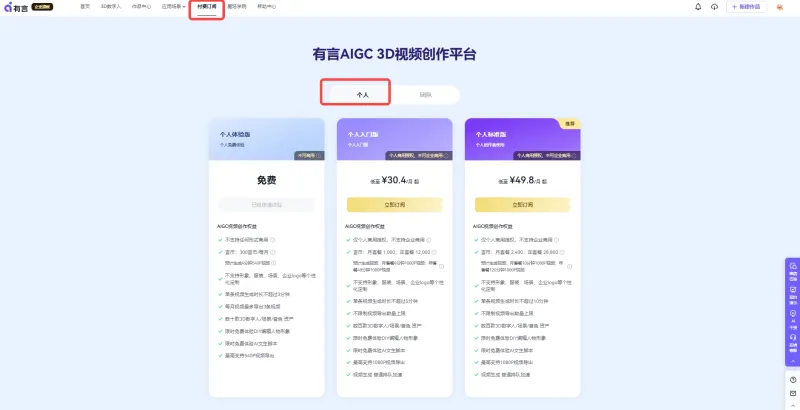Image resolution: width=800 pixels, height=410 pixels.
Task: Open 3D数字人 in the top navigation
Action: coord(111,7)
